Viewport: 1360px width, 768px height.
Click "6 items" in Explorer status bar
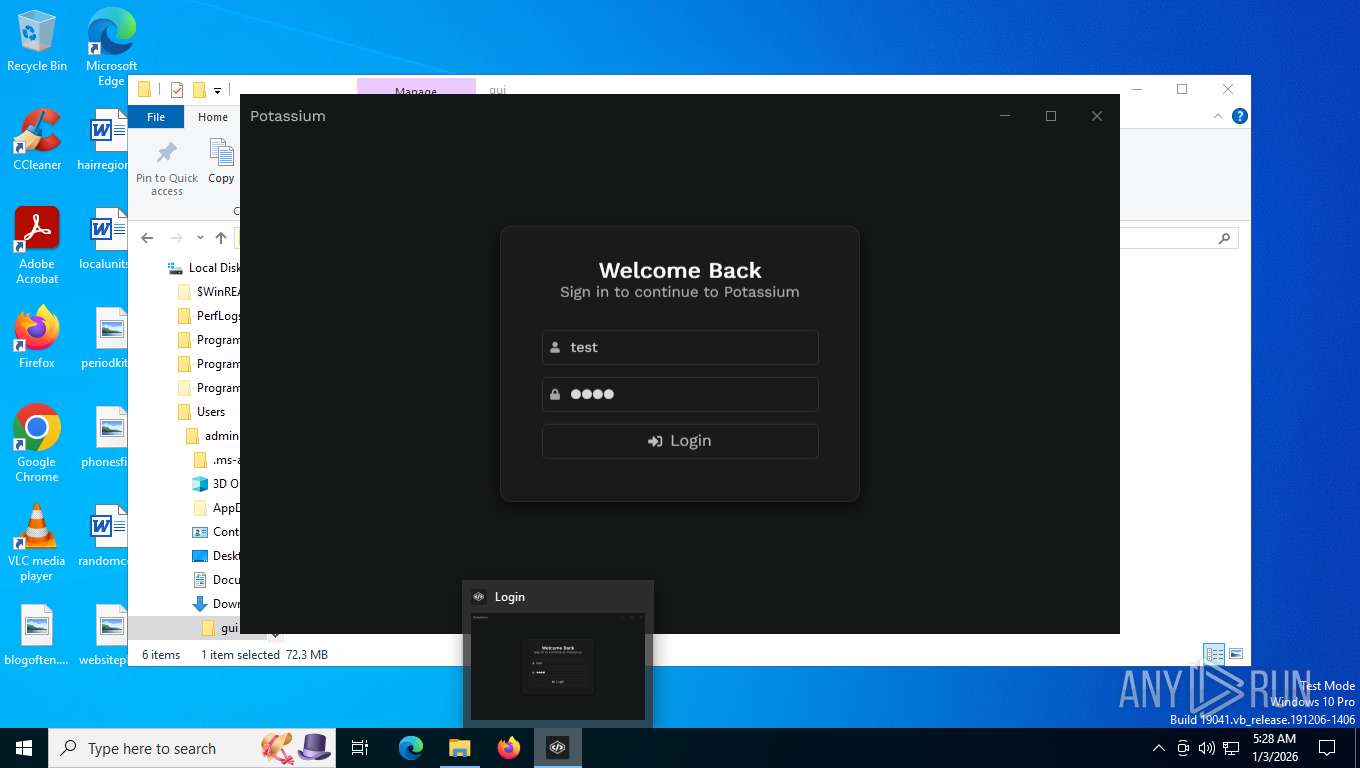click(x=161, y=655)
